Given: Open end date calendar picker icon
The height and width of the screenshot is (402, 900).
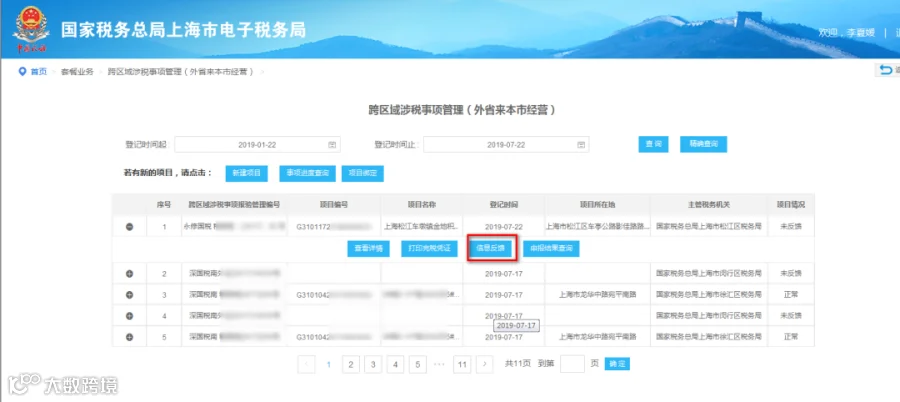Looking at the screenshot, I should [x=580, y=145].
